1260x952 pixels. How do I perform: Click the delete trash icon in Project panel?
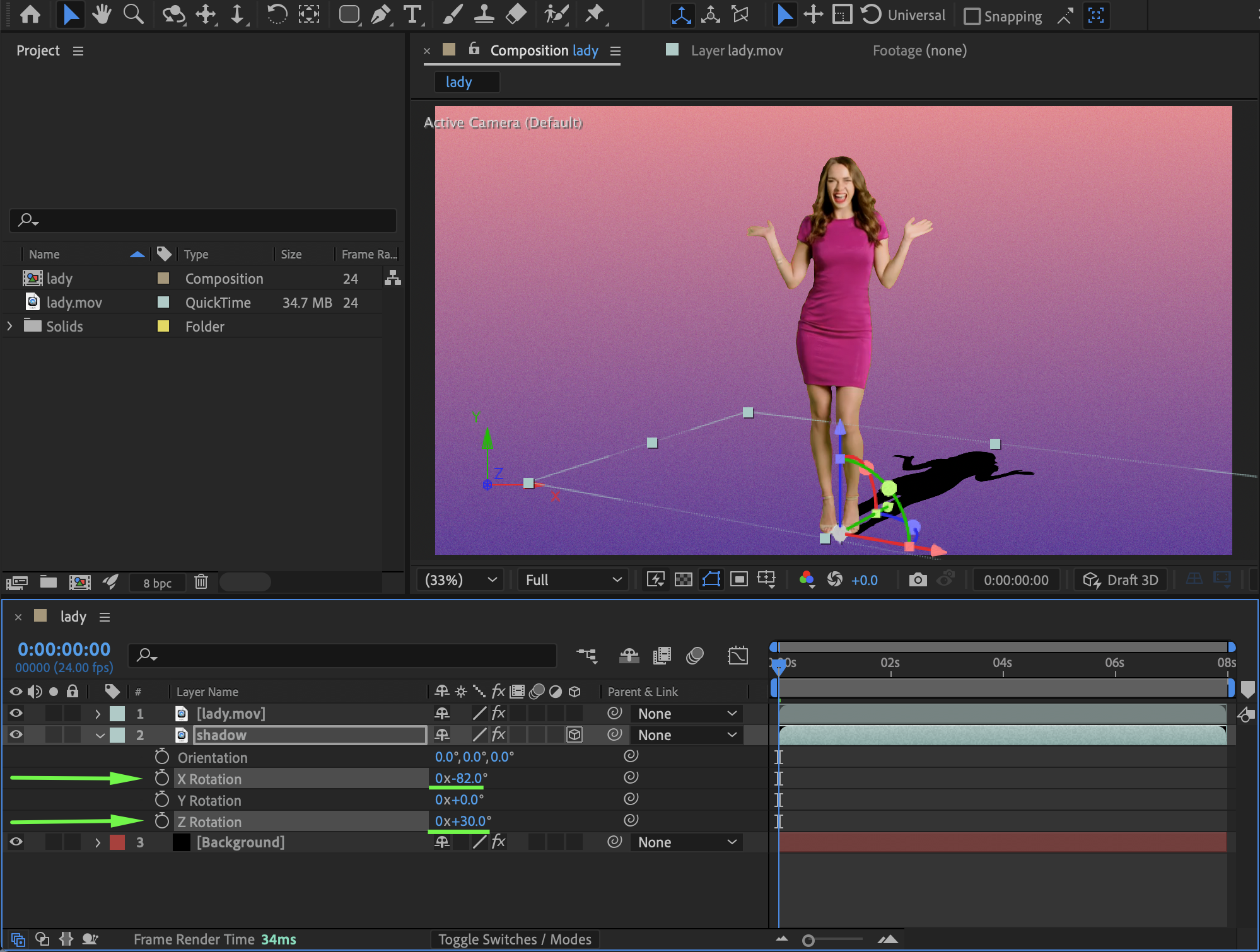[201, 582]
